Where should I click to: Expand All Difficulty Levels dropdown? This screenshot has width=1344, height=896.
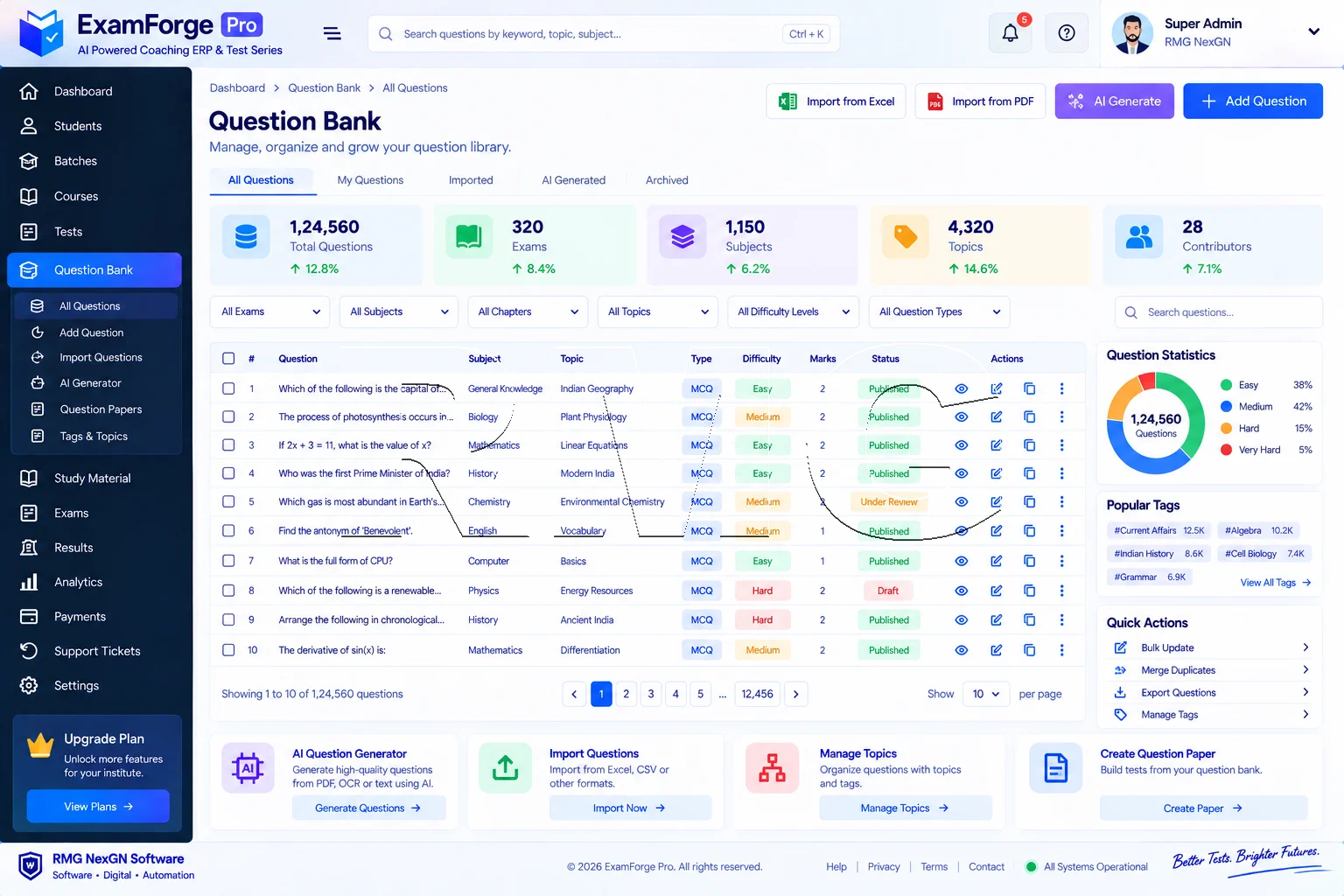point(794,311)
